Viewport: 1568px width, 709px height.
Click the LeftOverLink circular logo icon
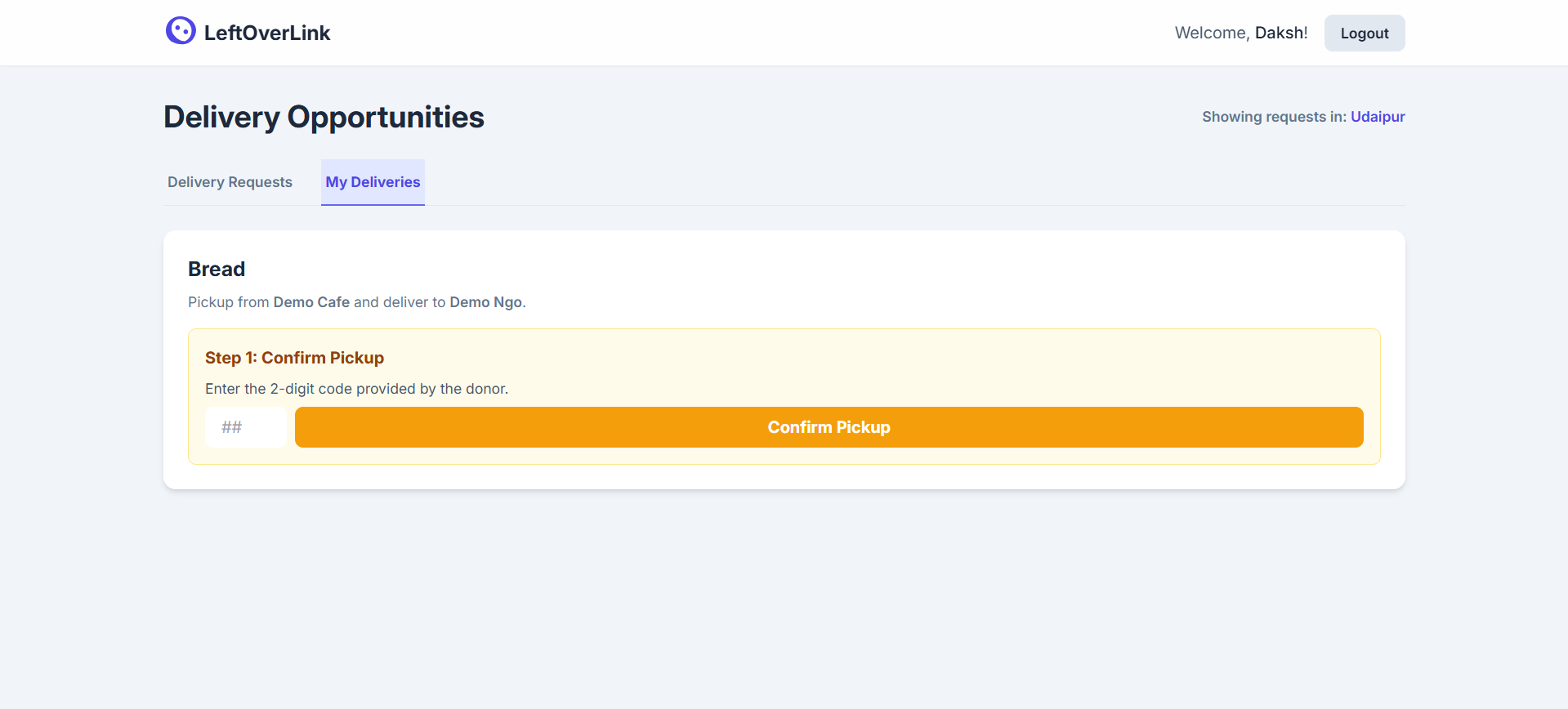click(x=181, y=31)
